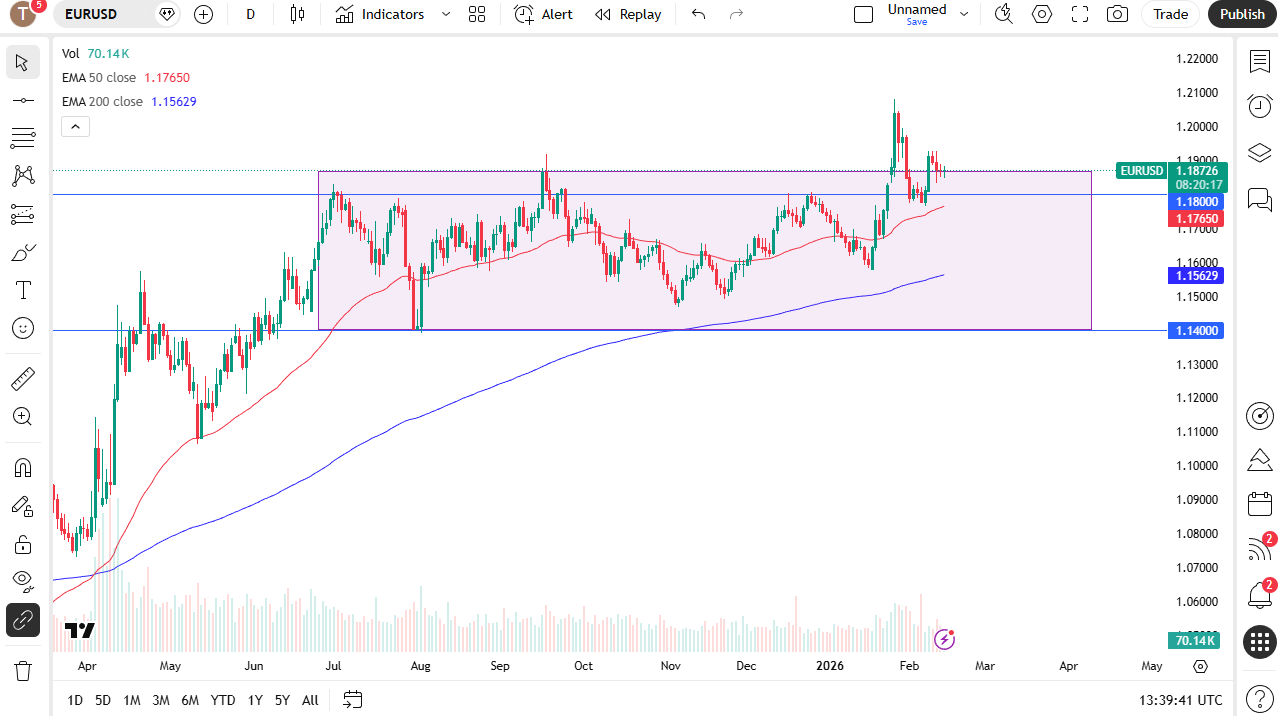Activate the zoom in tool

tap(23, 416)
